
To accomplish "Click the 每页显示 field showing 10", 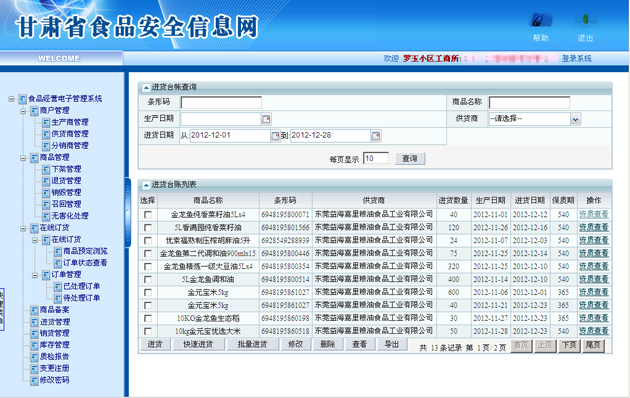I will pyautogui.click(x=376, y=158).
